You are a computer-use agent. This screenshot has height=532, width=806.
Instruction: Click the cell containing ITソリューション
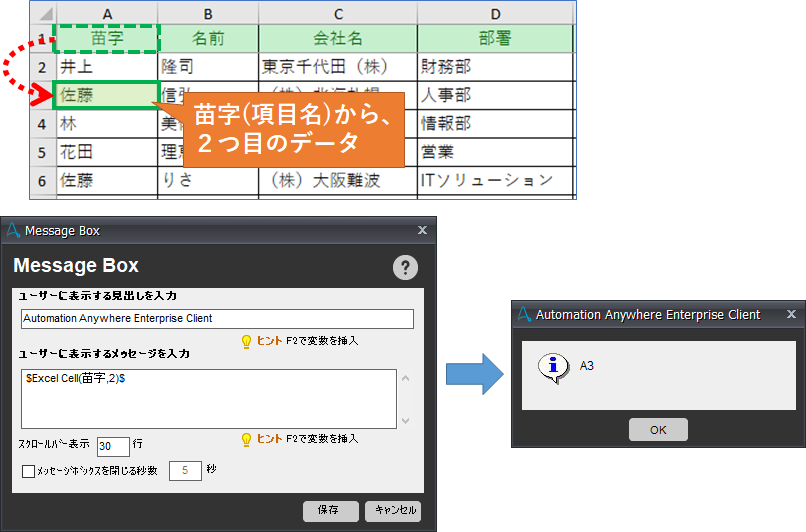(x=495, y=180)
